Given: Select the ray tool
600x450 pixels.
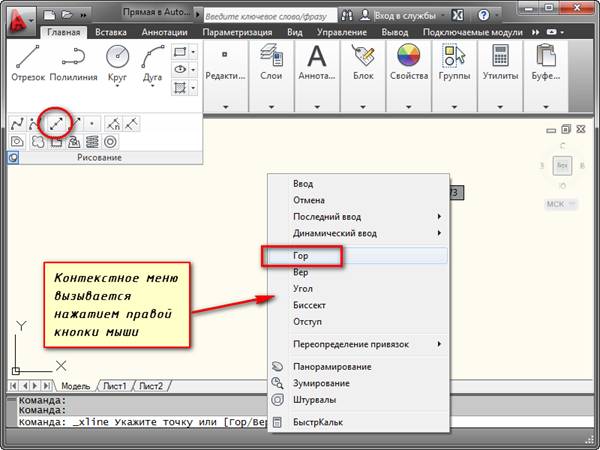Looking at the screenshot, I should pyautogui.click(x=76, y=123).
